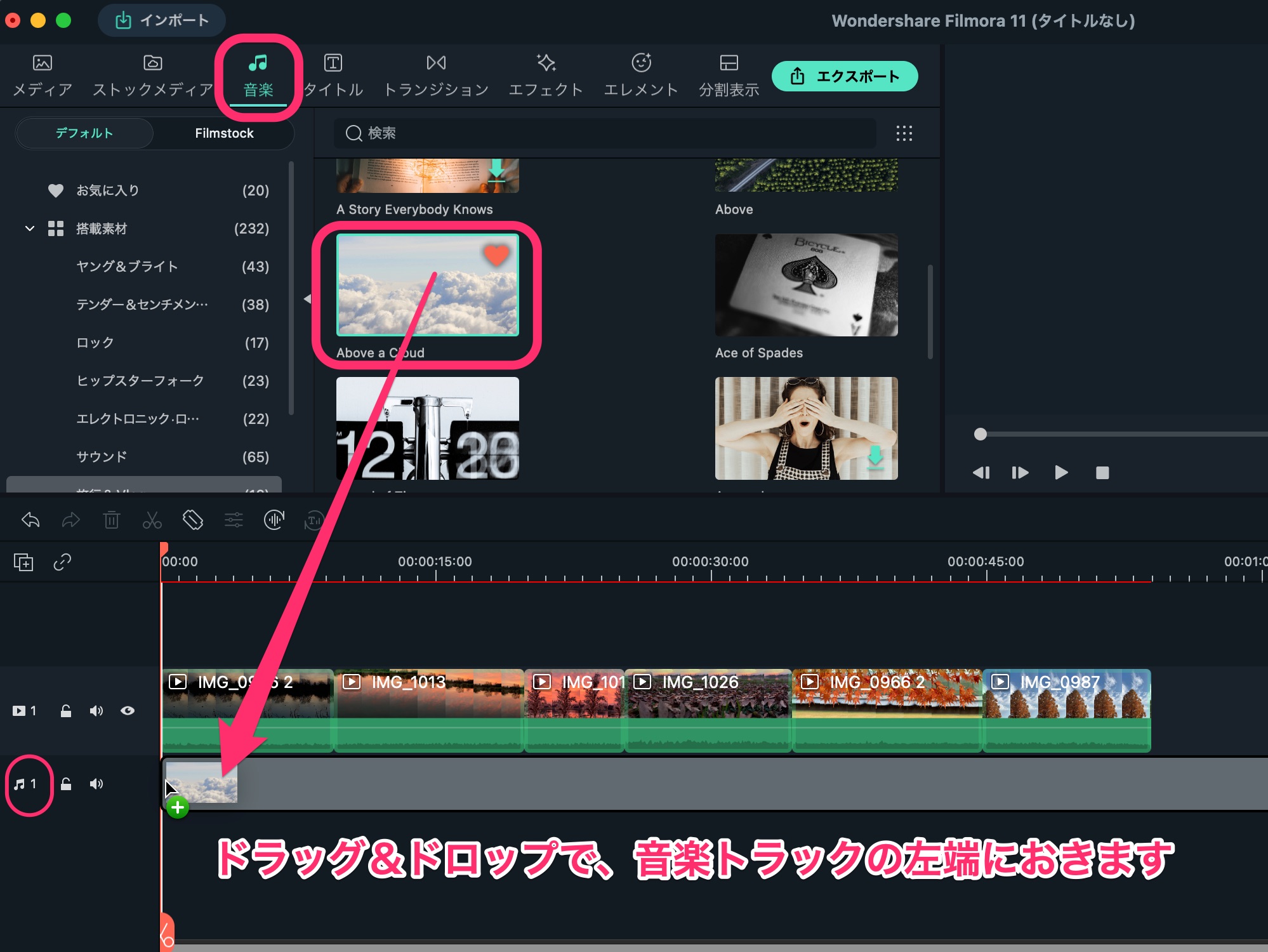
Task: Open the Filmstock tab
Action: pyautogui.click(x=224, y=133)
